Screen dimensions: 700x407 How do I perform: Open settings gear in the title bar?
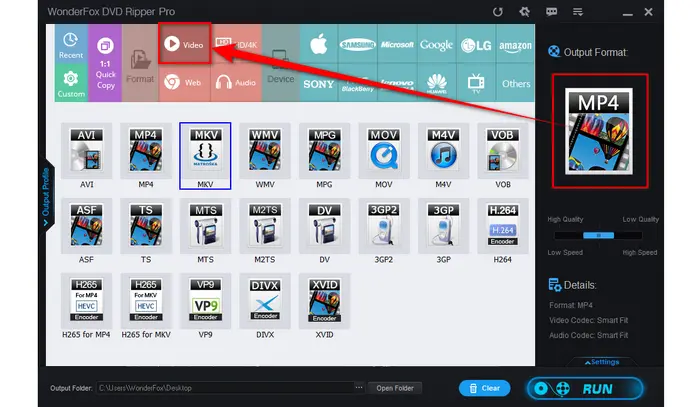click(x=525, y=12)
